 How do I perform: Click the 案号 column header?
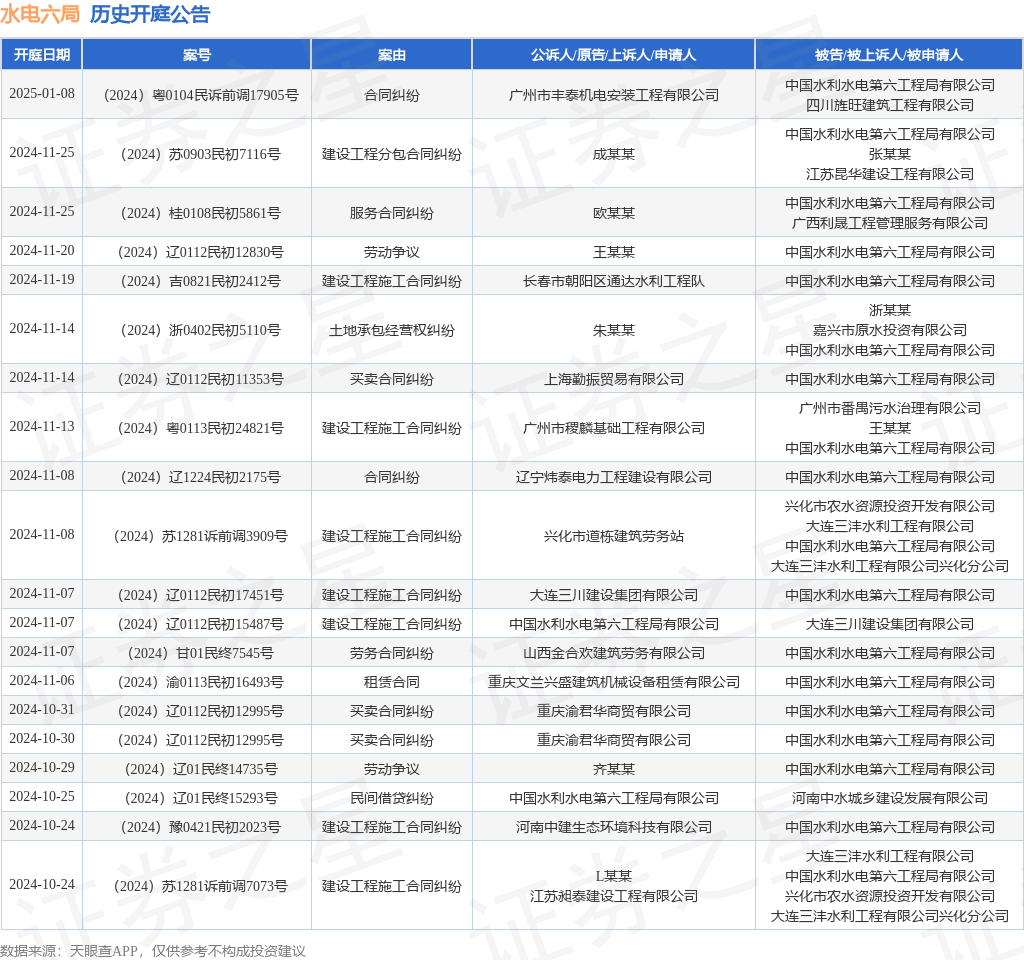pyautogui.click(x=197, y=55)
